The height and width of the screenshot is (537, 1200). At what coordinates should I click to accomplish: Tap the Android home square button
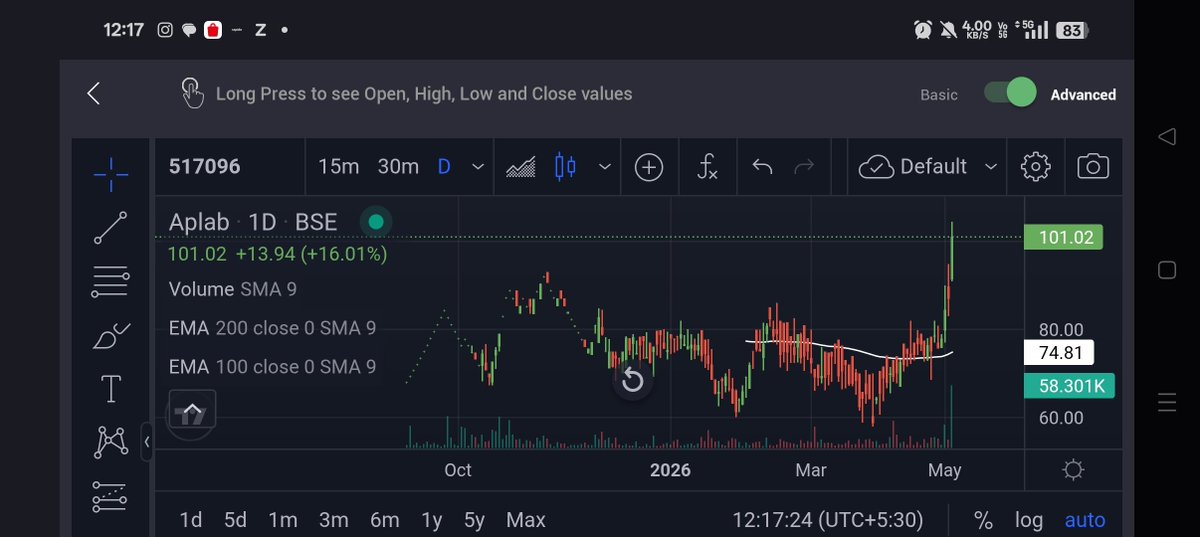pos(1167,270)
